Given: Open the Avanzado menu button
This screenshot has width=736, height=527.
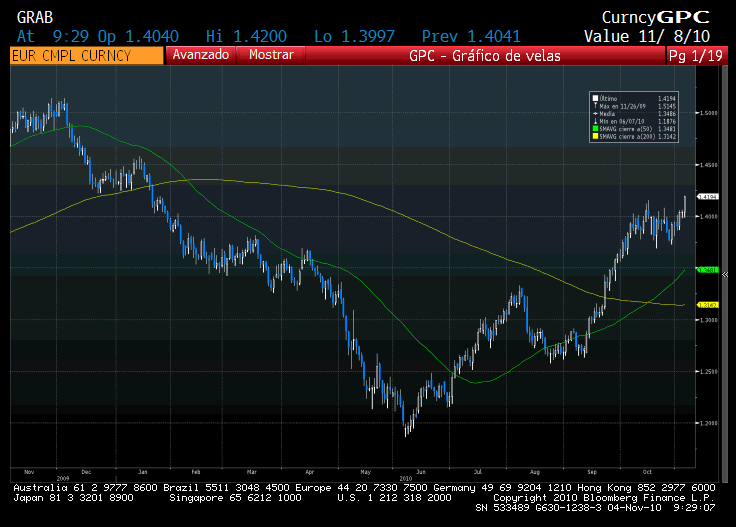Looking at the screenshot, I should [200, 55].
